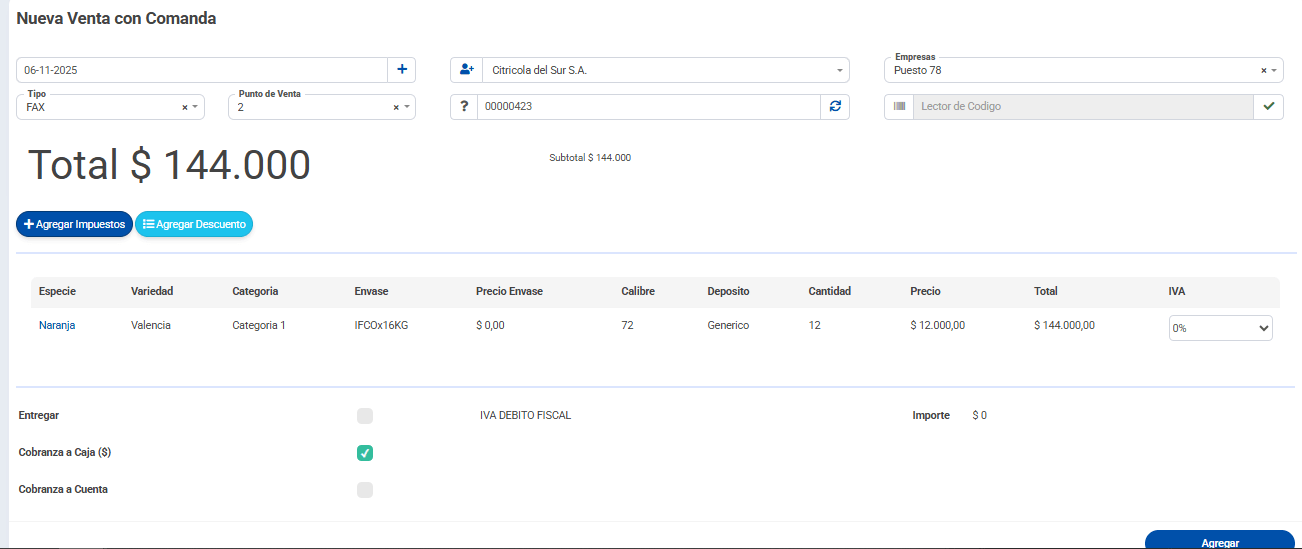Enable the Entregar checkbox
This screenshot has height=549, width=1302.
[x=365, y=416]
